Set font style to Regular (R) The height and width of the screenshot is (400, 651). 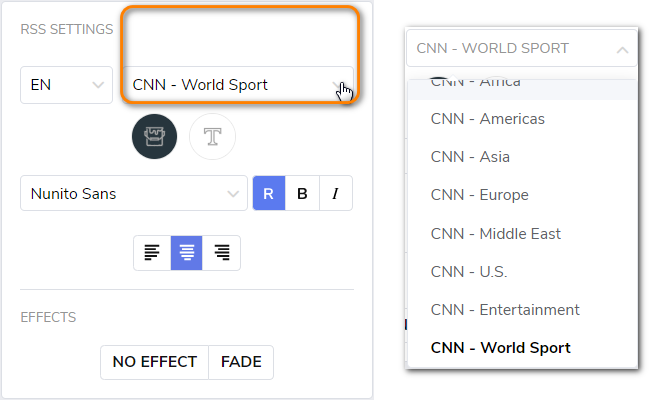(269, 193)
